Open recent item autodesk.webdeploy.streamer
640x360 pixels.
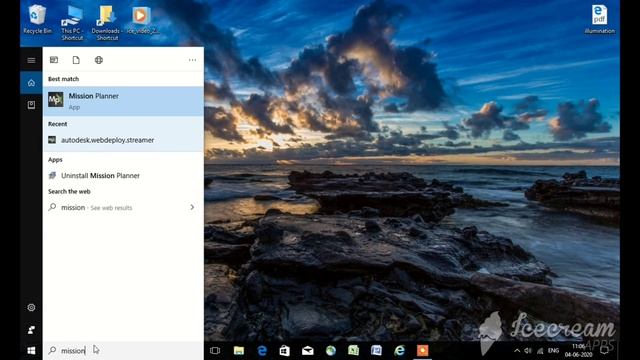[x=123, y=140]
